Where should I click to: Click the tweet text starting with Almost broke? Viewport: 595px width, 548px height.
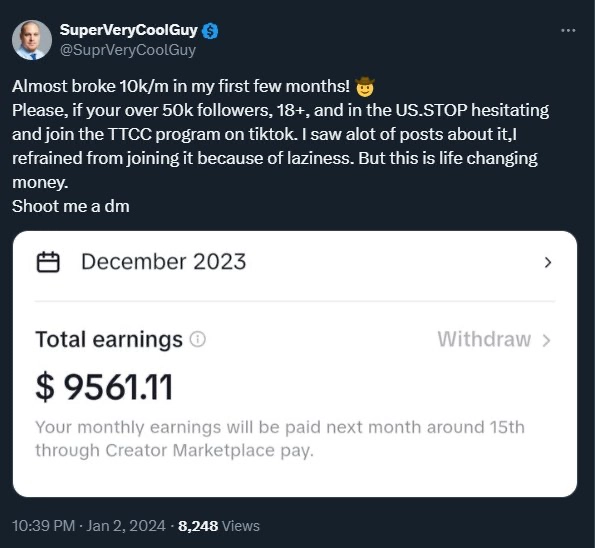(x=280, y=146)
